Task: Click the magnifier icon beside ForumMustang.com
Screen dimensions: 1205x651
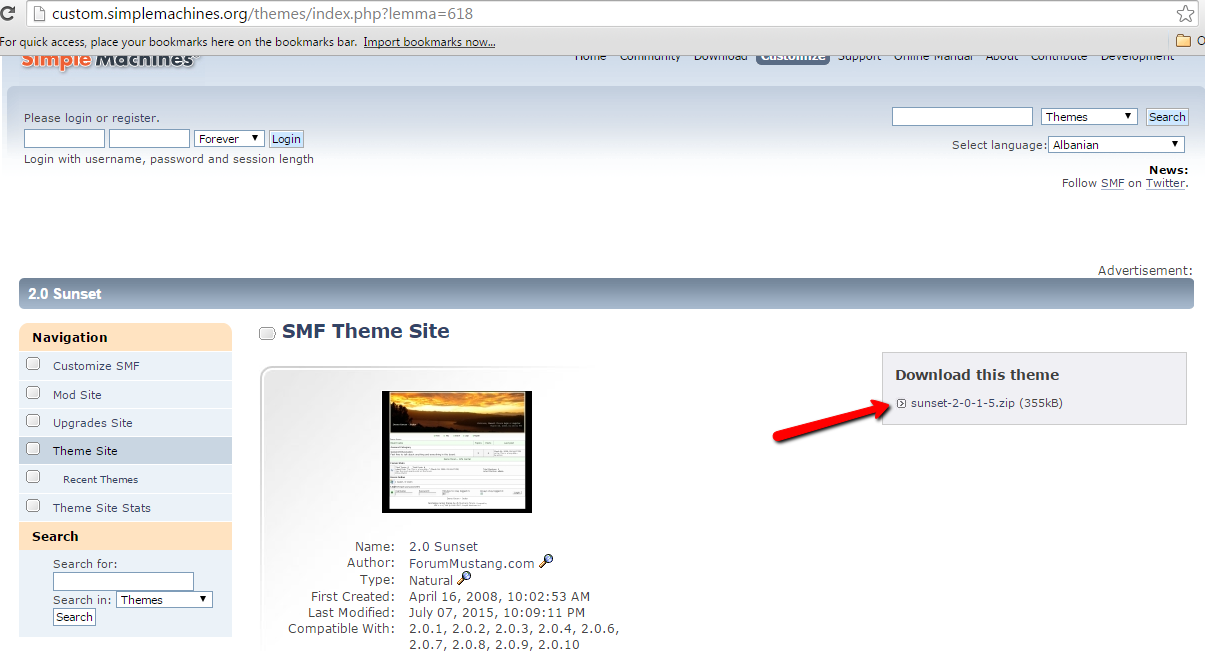Action: (546, 562)
